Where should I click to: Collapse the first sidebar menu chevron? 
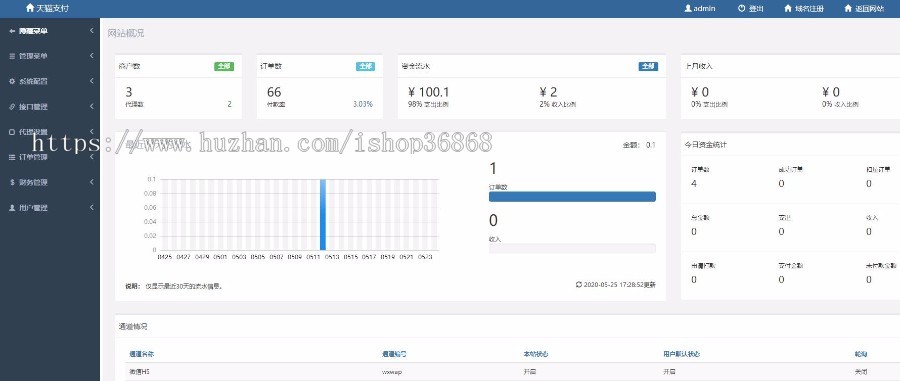[91, 31]
